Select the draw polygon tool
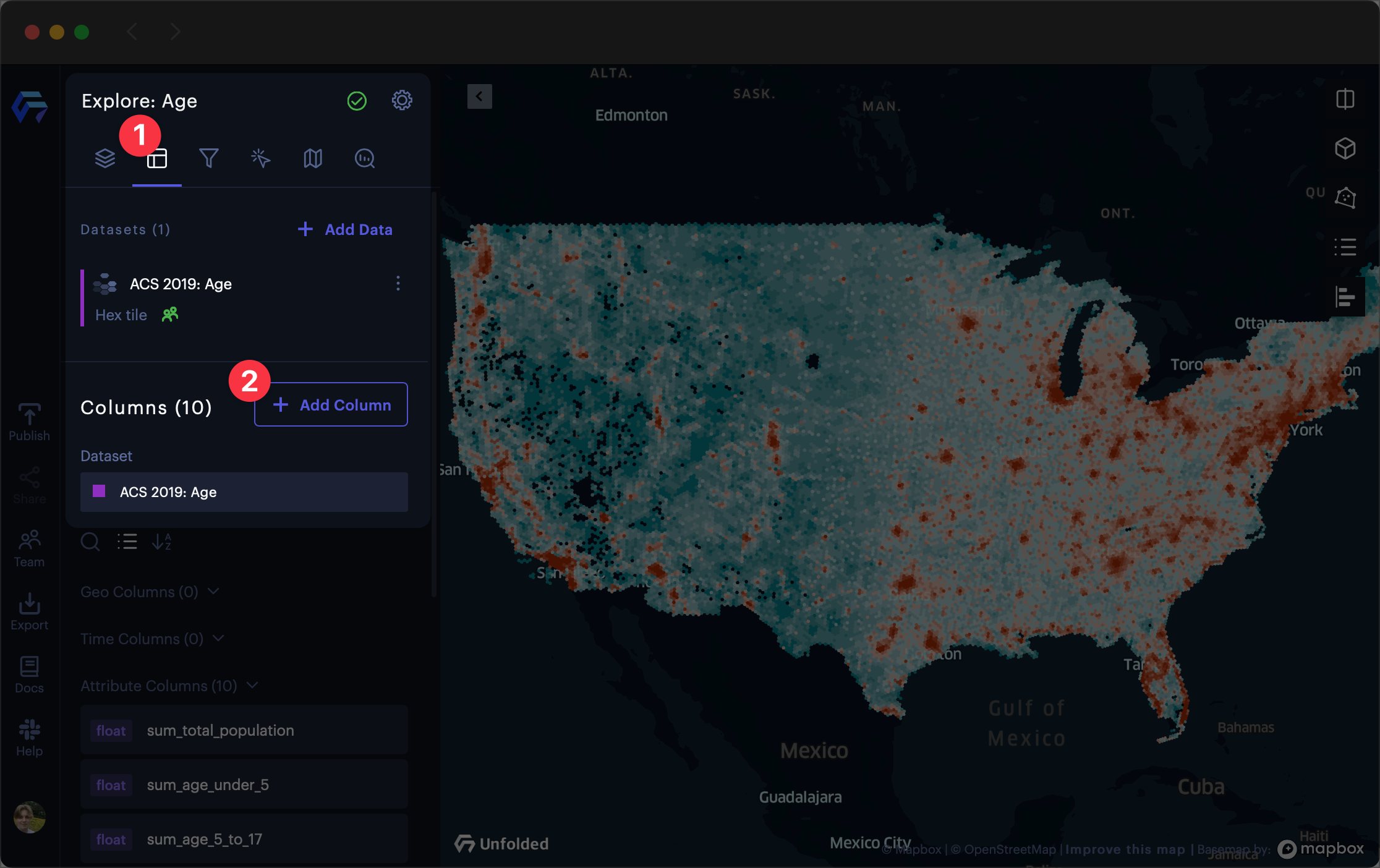The height and width of the screenshot is (868, 1380). (1345, 198)
